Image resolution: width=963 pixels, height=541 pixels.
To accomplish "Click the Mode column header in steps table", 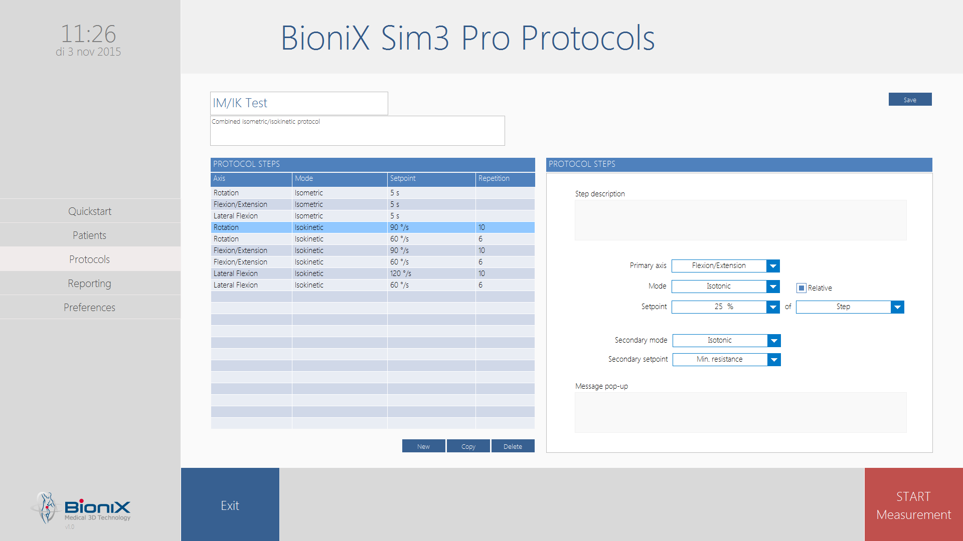I will point(340,179).
